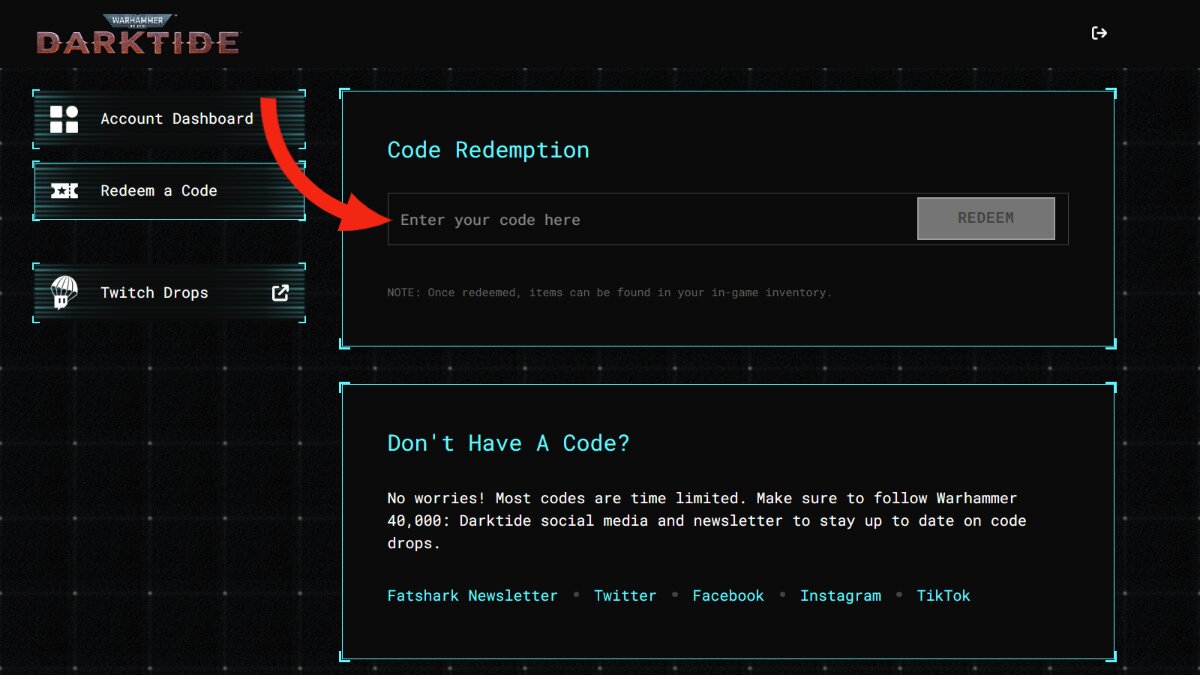The image size is (1200, 675).
Task: Go to the Facebook link
Action: click(x=728, y=596)
